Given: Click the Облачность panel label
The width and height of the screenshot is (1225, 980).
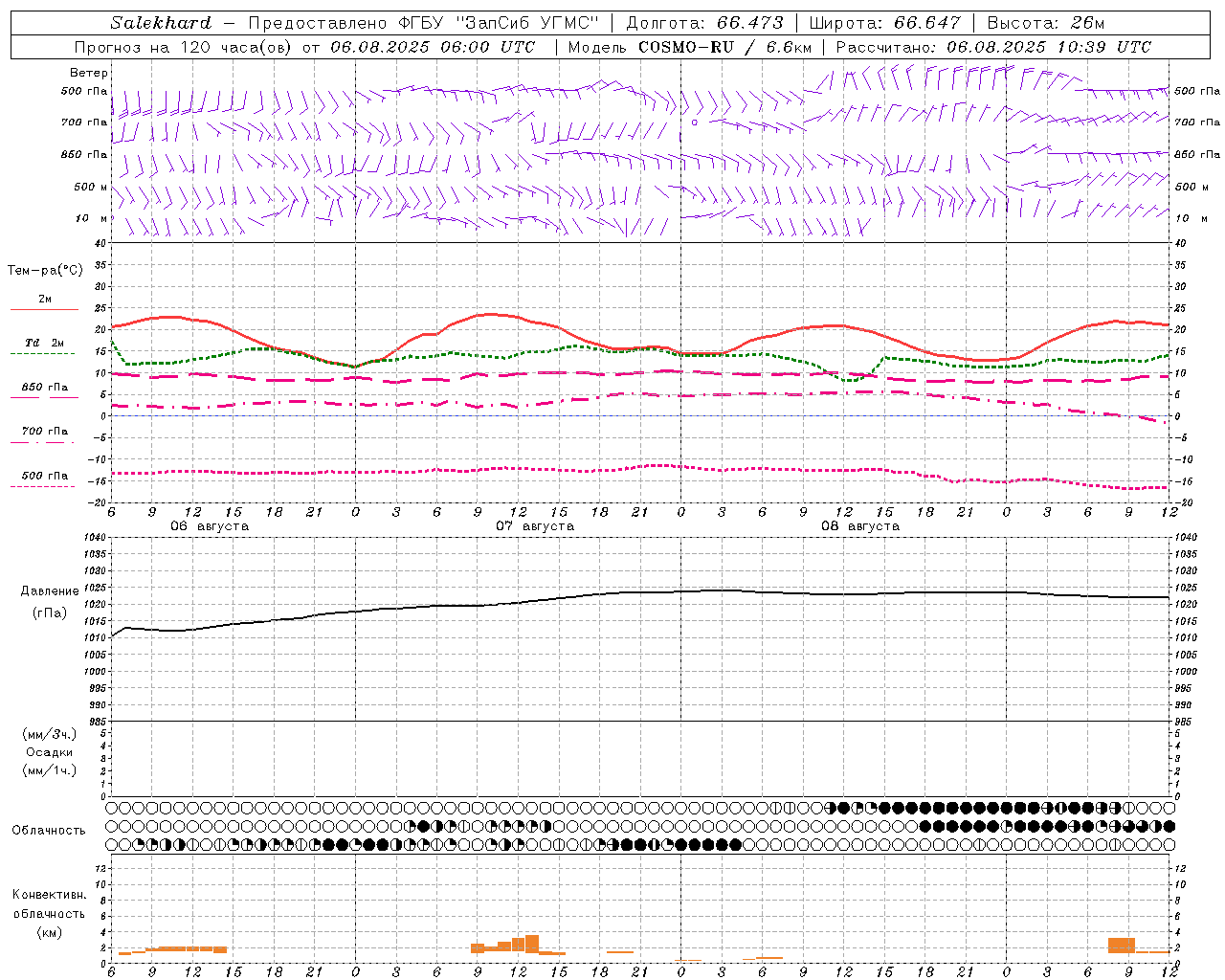Looking at the screenshot, I should (49, 831).
